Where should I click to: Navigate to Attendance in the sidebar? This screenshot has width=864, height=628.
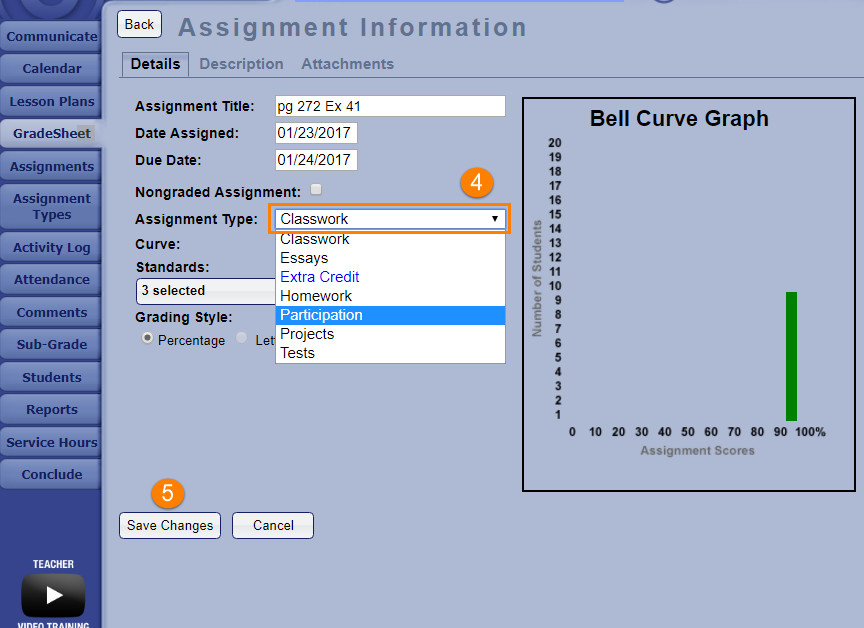52,280
